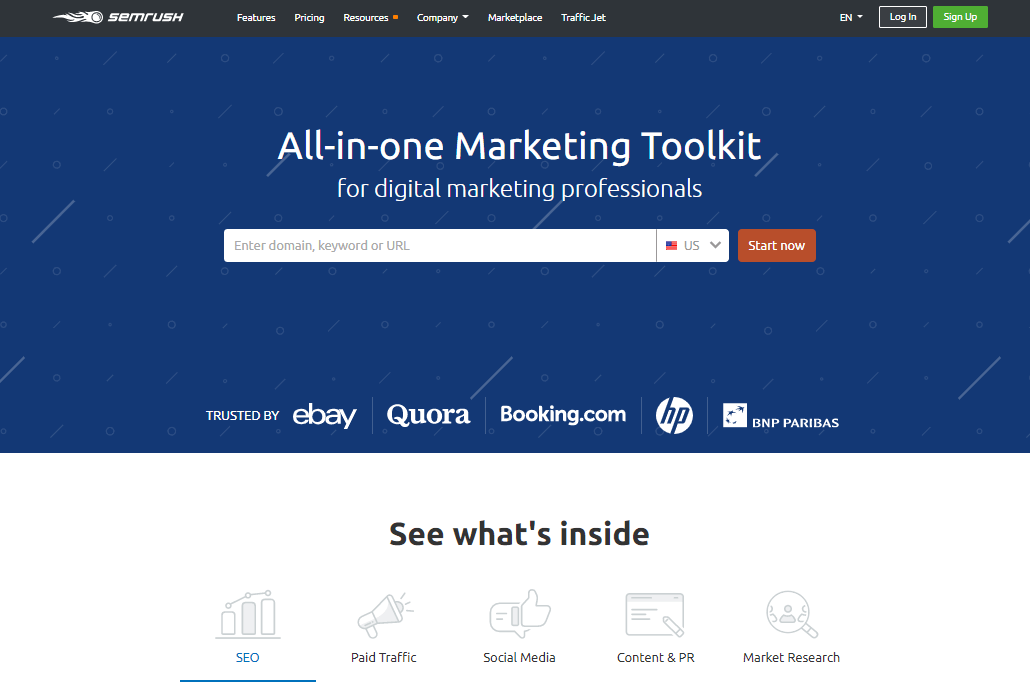Select the Social Media thumbs-up icon
This screenshot has width=1030, height=692.
(520, 614)
